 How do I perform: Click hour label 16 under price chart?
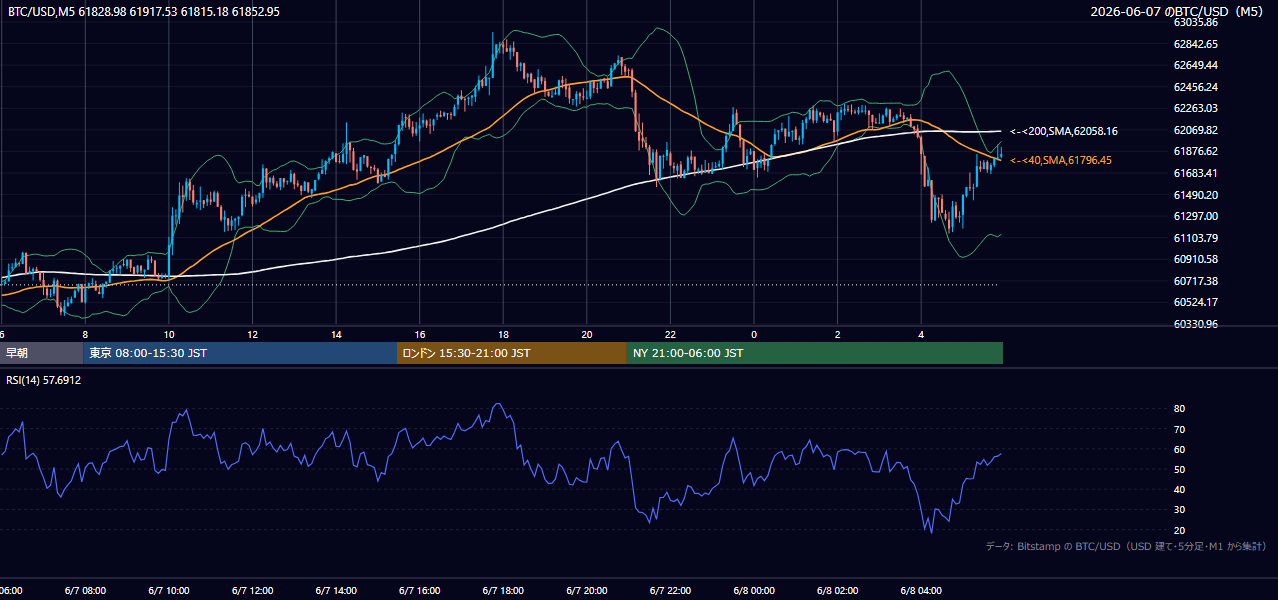[x=420, y=335]
